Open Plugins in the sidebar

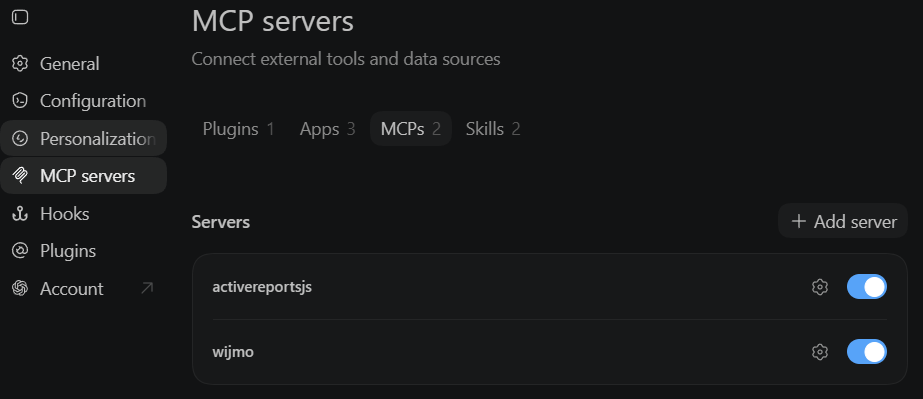coord(84,251)
